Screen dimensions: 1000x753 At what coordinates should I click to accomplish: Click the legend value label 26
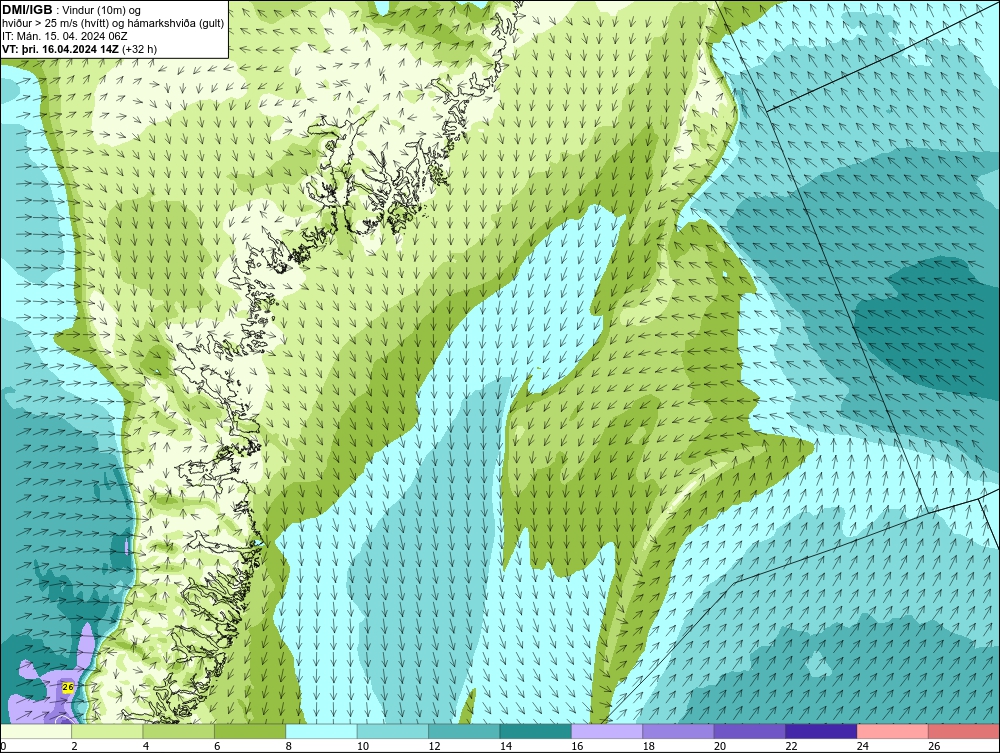point(934,746)
